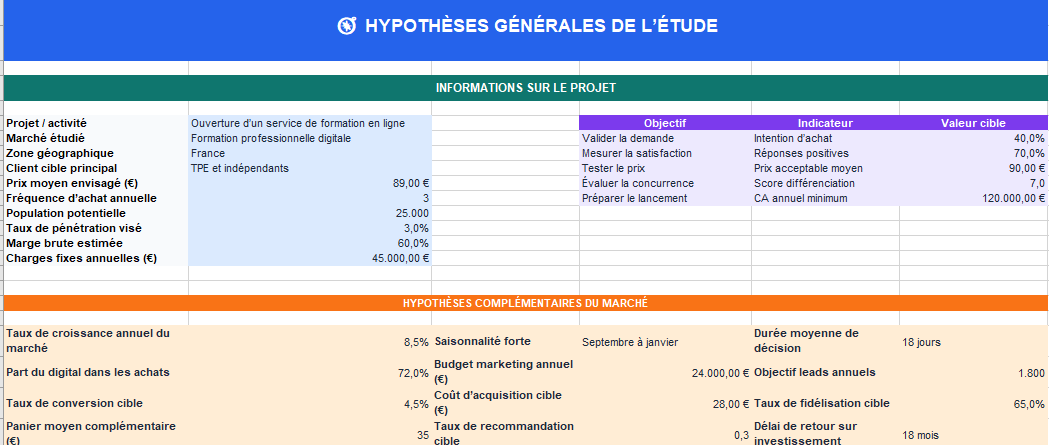Click the 'Septembre à janvier' saisonnalité cell
Screen dimensions: 1049x445
pos(665,342)
